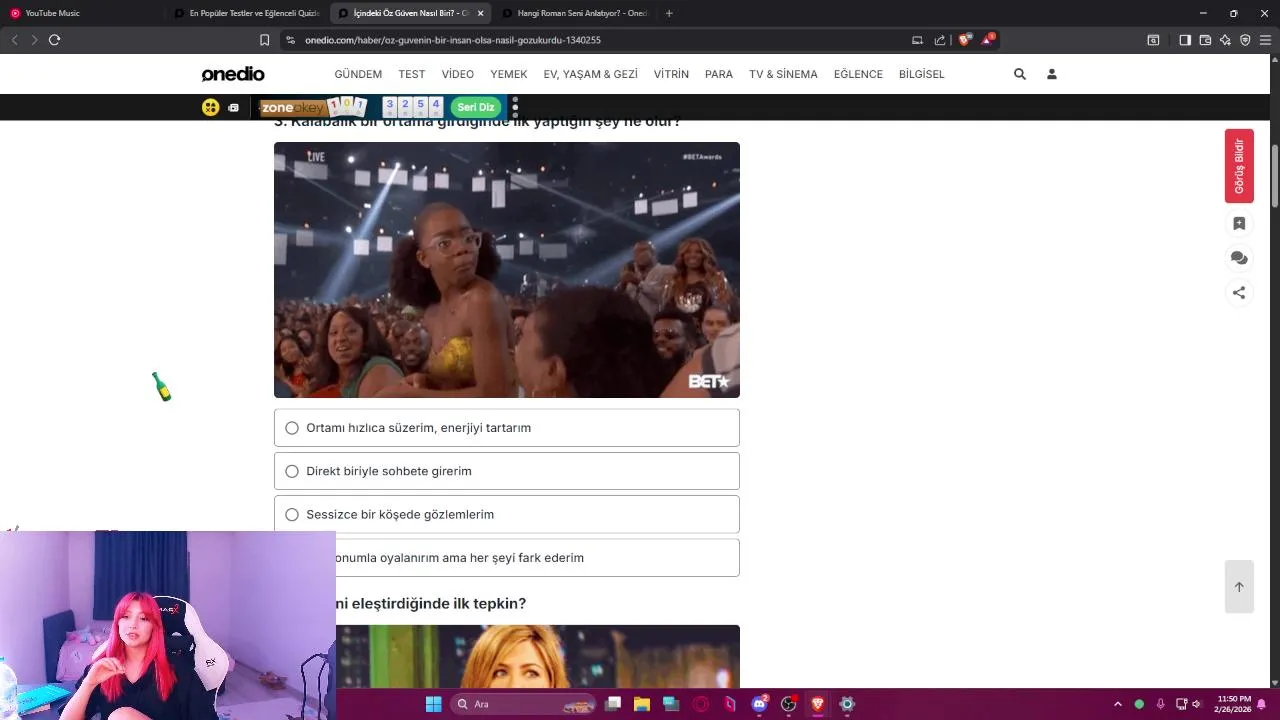Open a new browser tab

[x=669, y=13]
